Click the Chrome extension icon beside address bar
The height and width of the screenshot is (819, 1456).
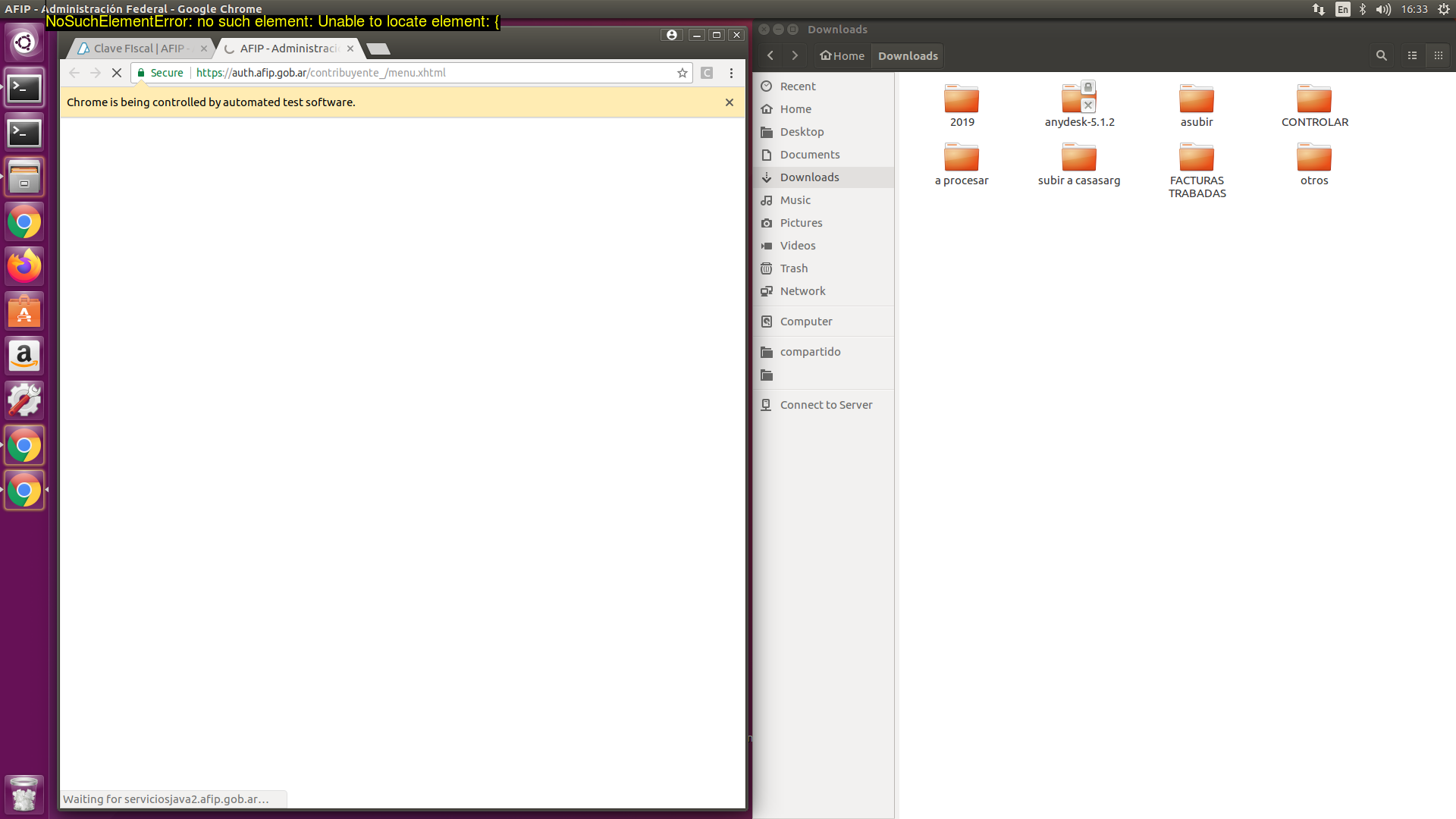[707, 73]
